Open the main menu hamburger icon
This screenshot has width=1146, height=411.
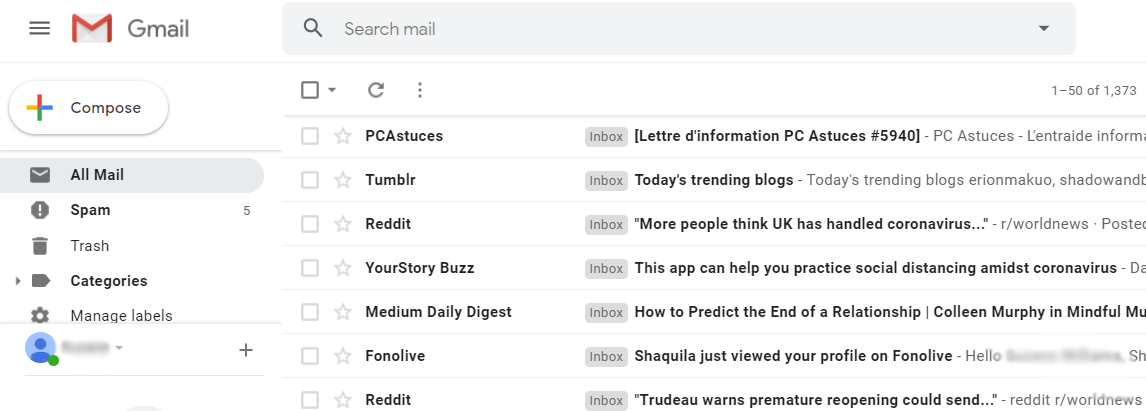(39, 29)
